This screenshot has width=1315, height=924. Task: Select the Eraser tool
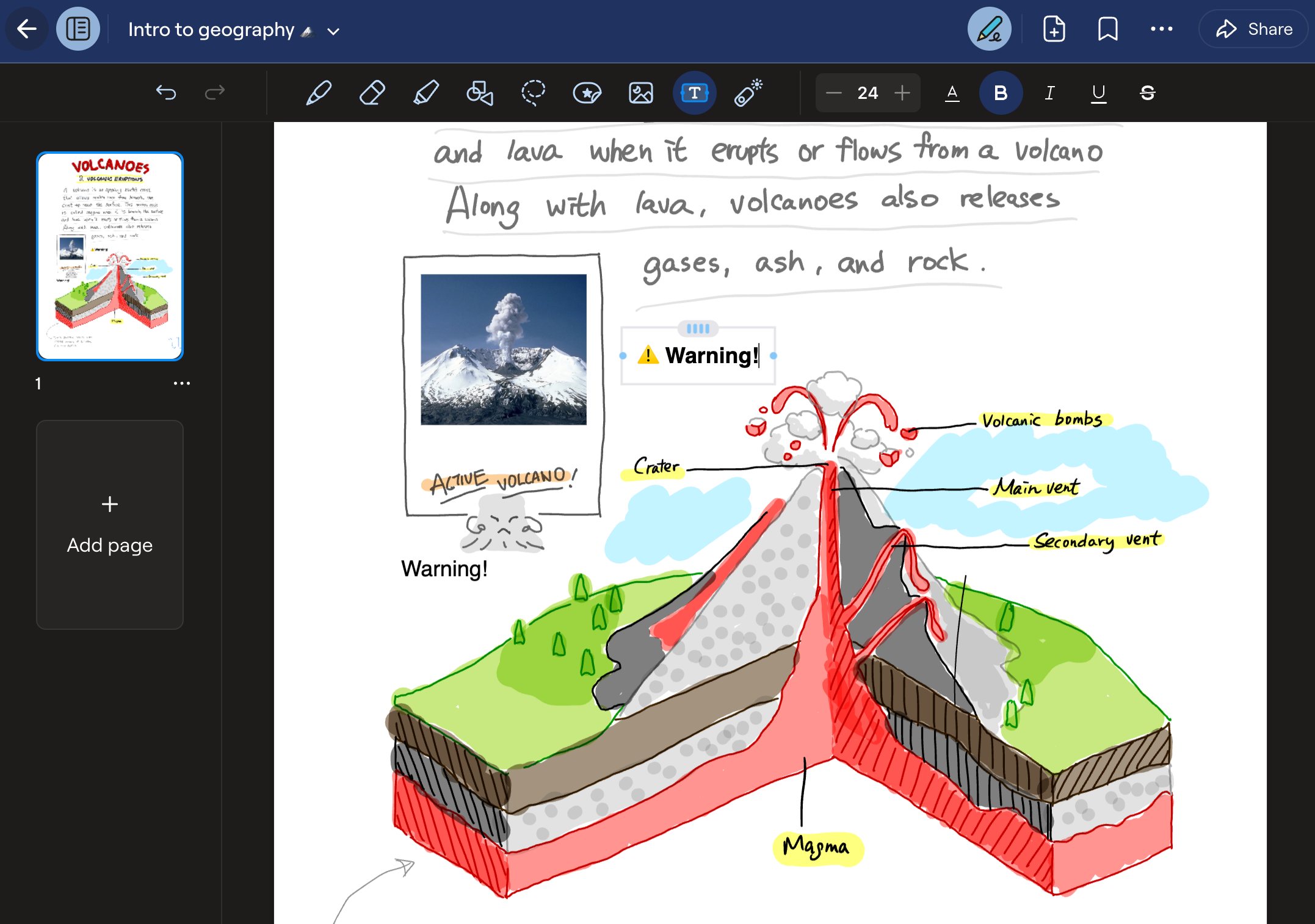coord(372,93)
